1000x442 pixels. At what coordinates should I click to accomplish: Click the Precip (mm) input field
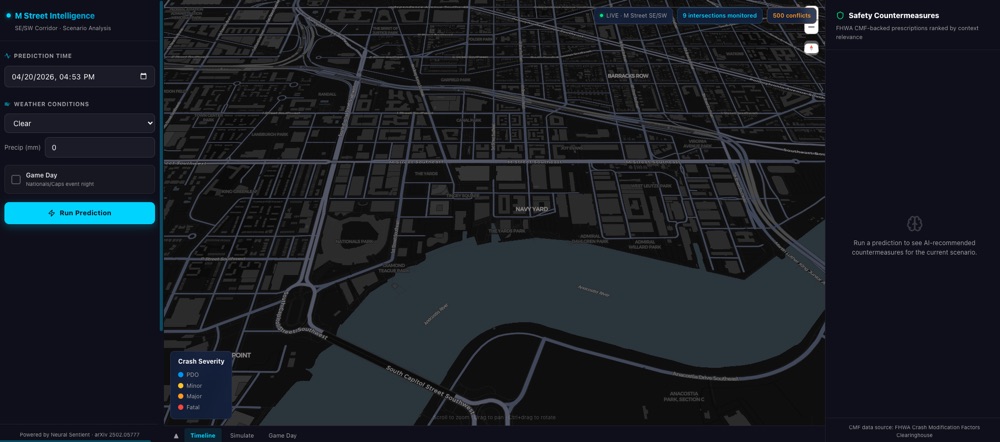(99, 147)
